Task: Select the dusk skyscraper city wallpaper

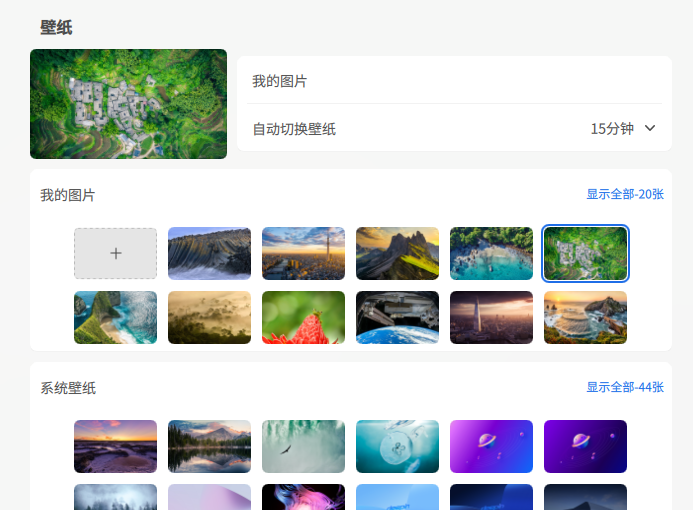Action: [491, 317]
